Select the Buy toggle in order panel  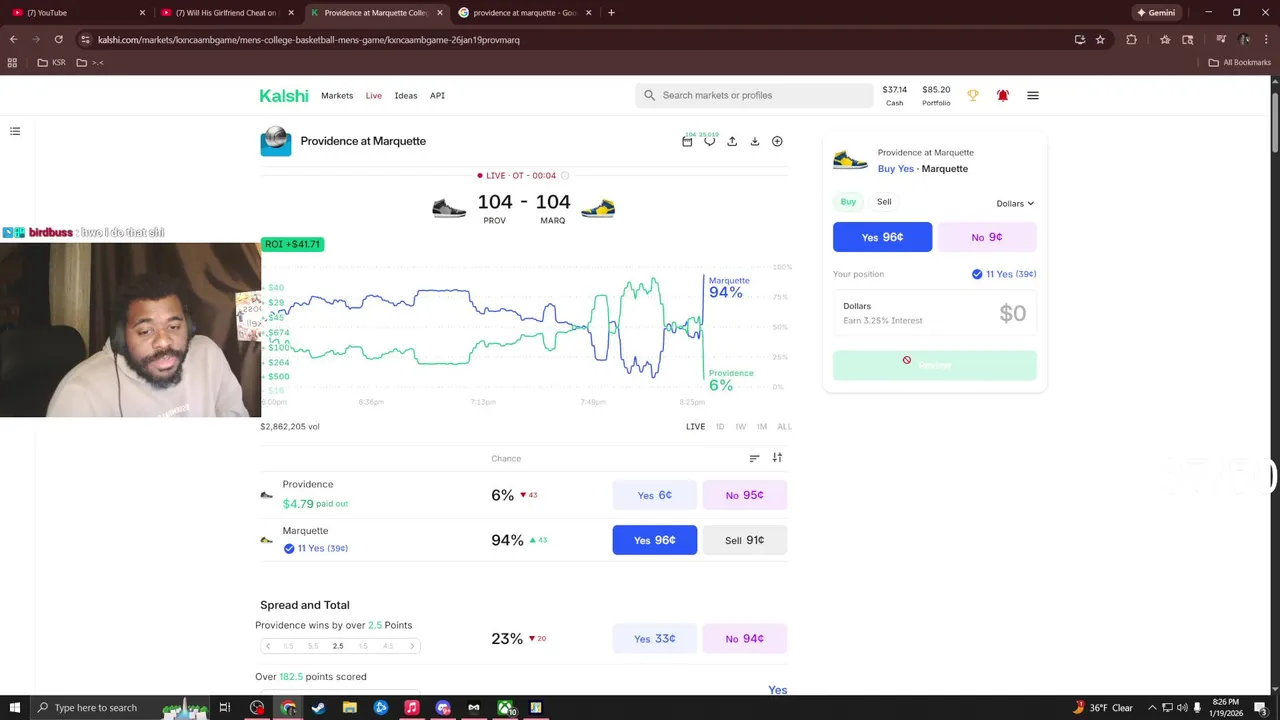(x=848, y=202)
